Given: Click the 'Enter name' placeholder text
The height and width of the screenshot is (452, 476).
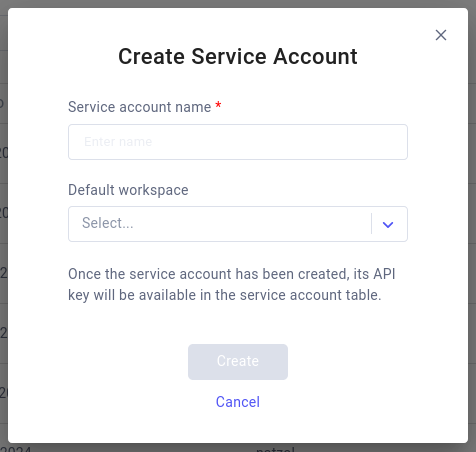Looking at the screenshot, I should tap(118, 142).
